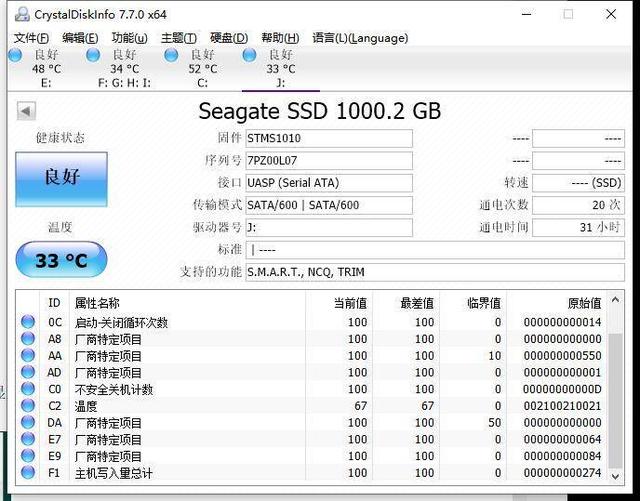This screenshot has width=640, height=501.
Task: Click the current value 67 in the C2 row
Action: point(360,406)
